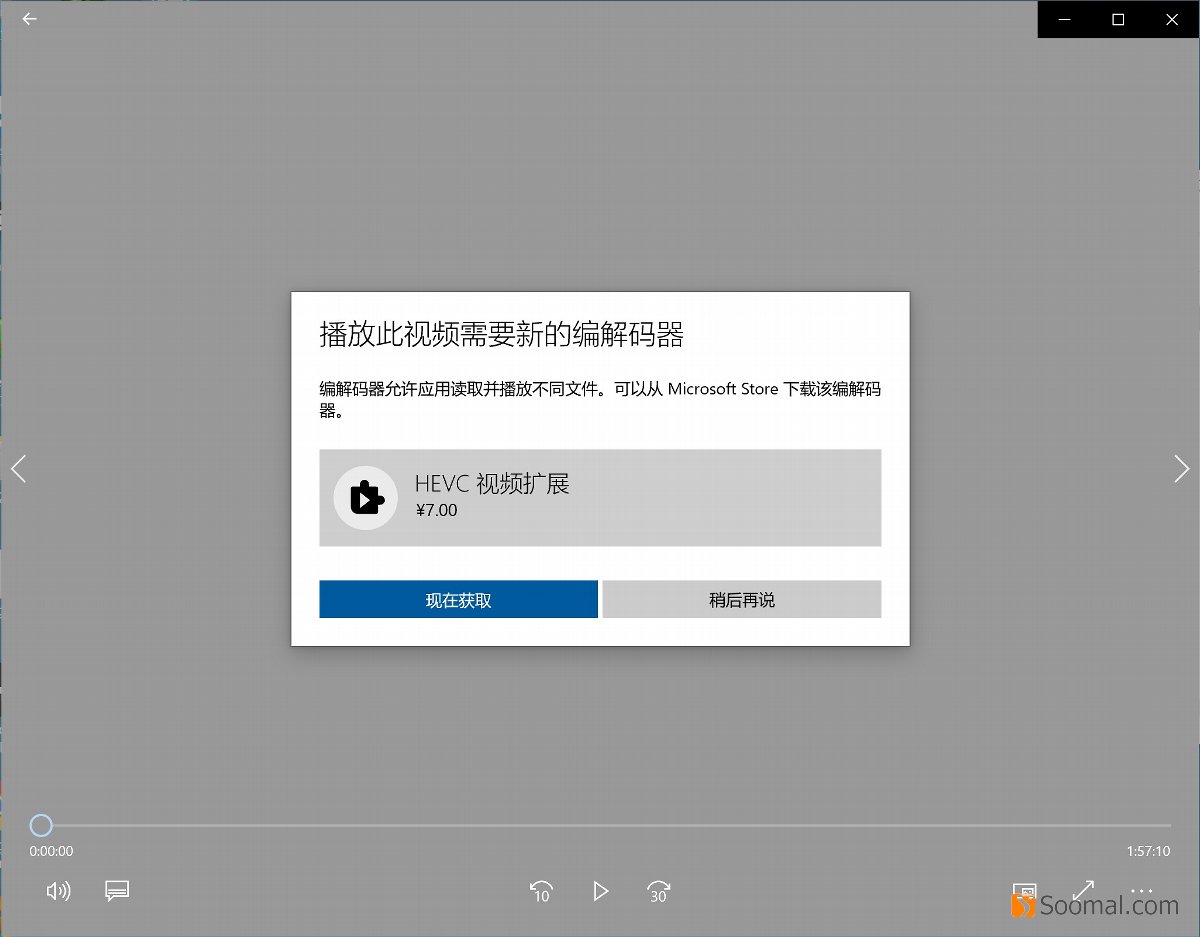The height and width of the screenshot is (937, 1200).
Task: Click 现在获取 to buy the codec
Action: coord(458,599)
